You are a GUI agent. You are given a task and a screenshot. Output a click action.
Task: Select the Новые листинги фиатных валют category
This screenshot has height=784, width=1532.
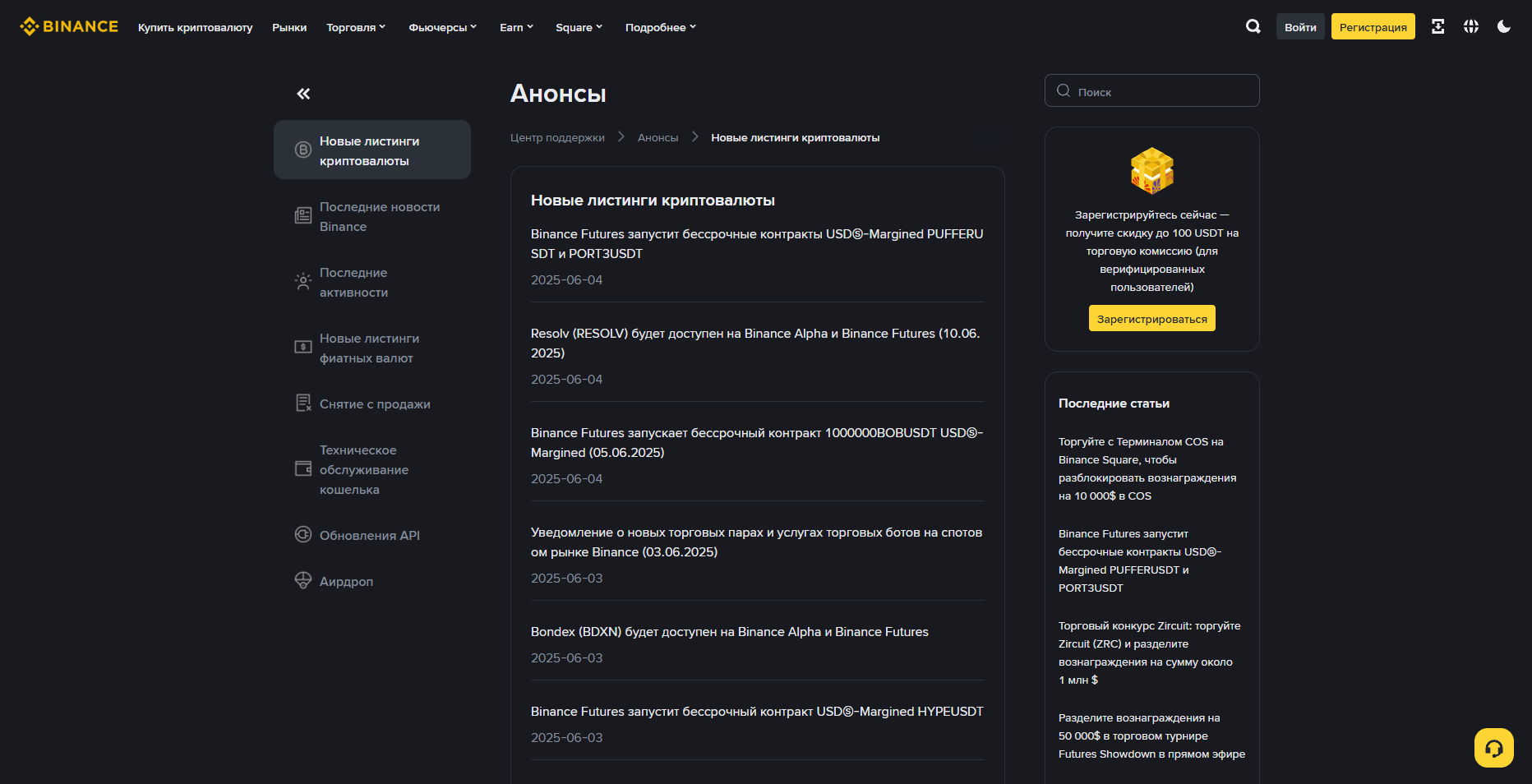pyautogui.click(x=372, y=347)
